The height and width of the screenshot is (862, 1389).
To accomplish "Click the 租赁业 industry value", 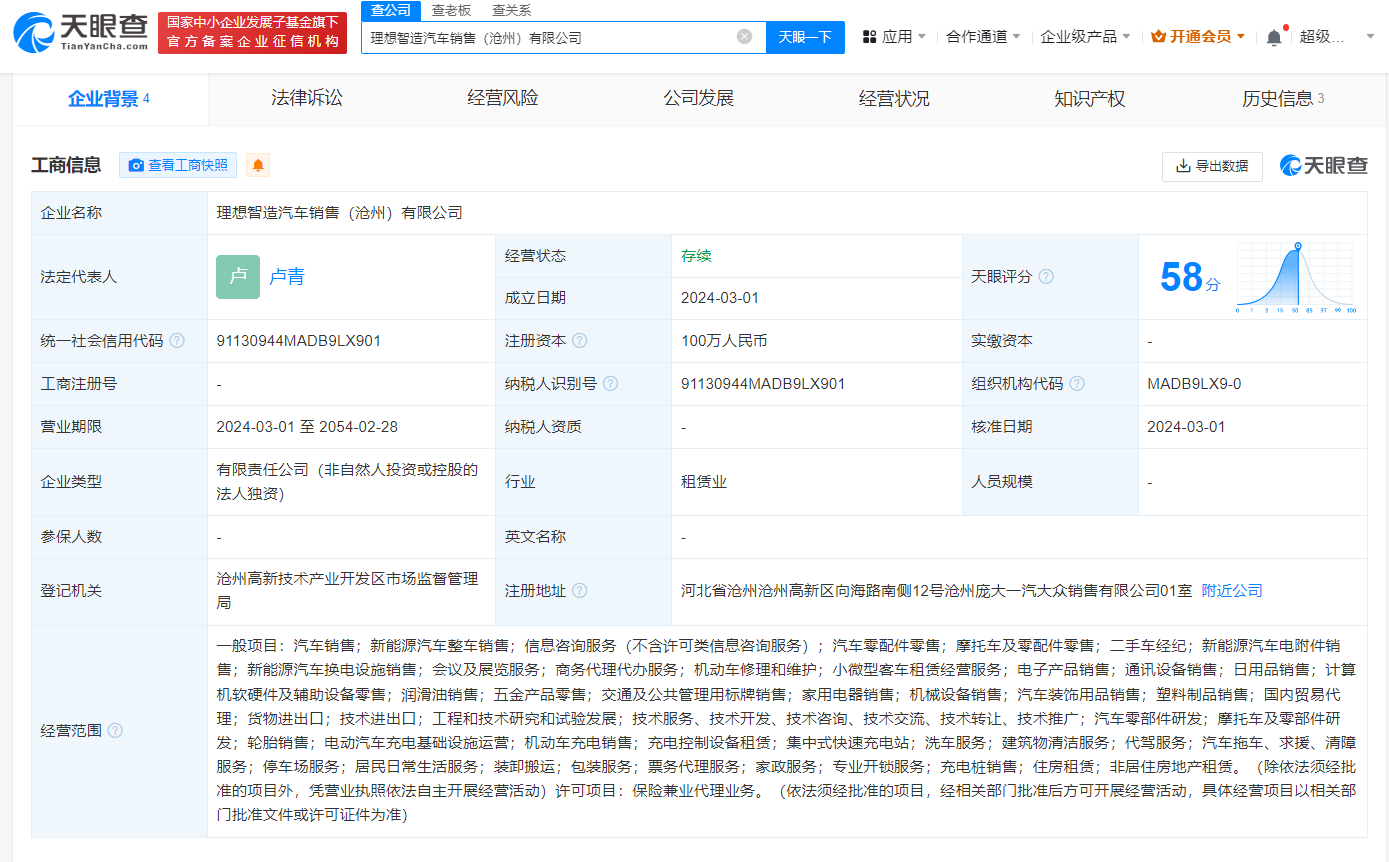I will (x=704, y=482).
